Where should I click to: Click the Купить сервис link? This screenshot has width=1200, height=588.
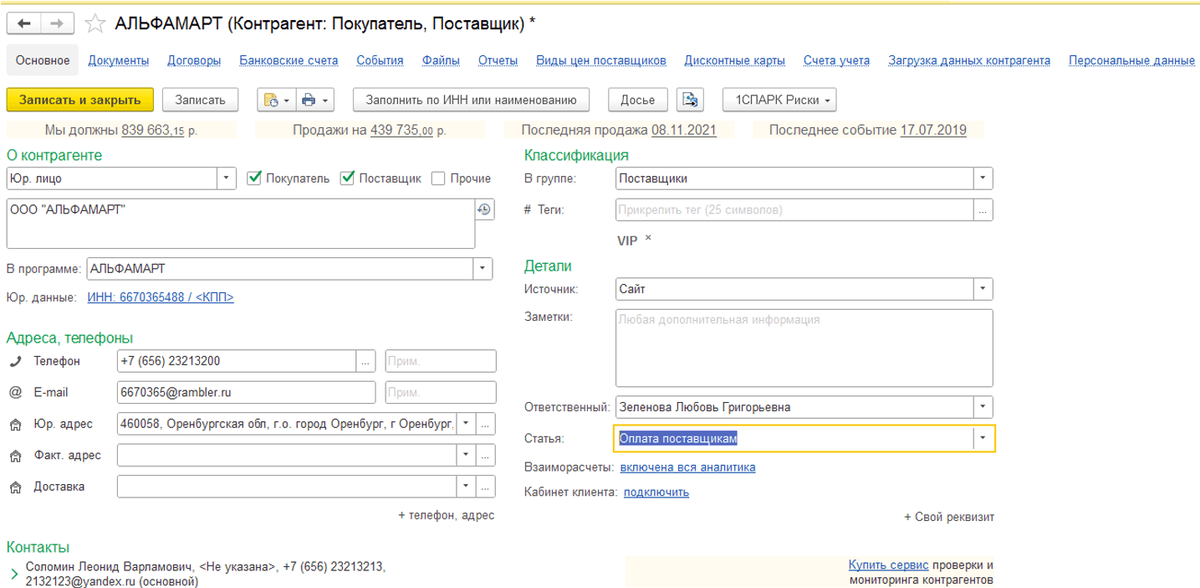tap(888, 564)
